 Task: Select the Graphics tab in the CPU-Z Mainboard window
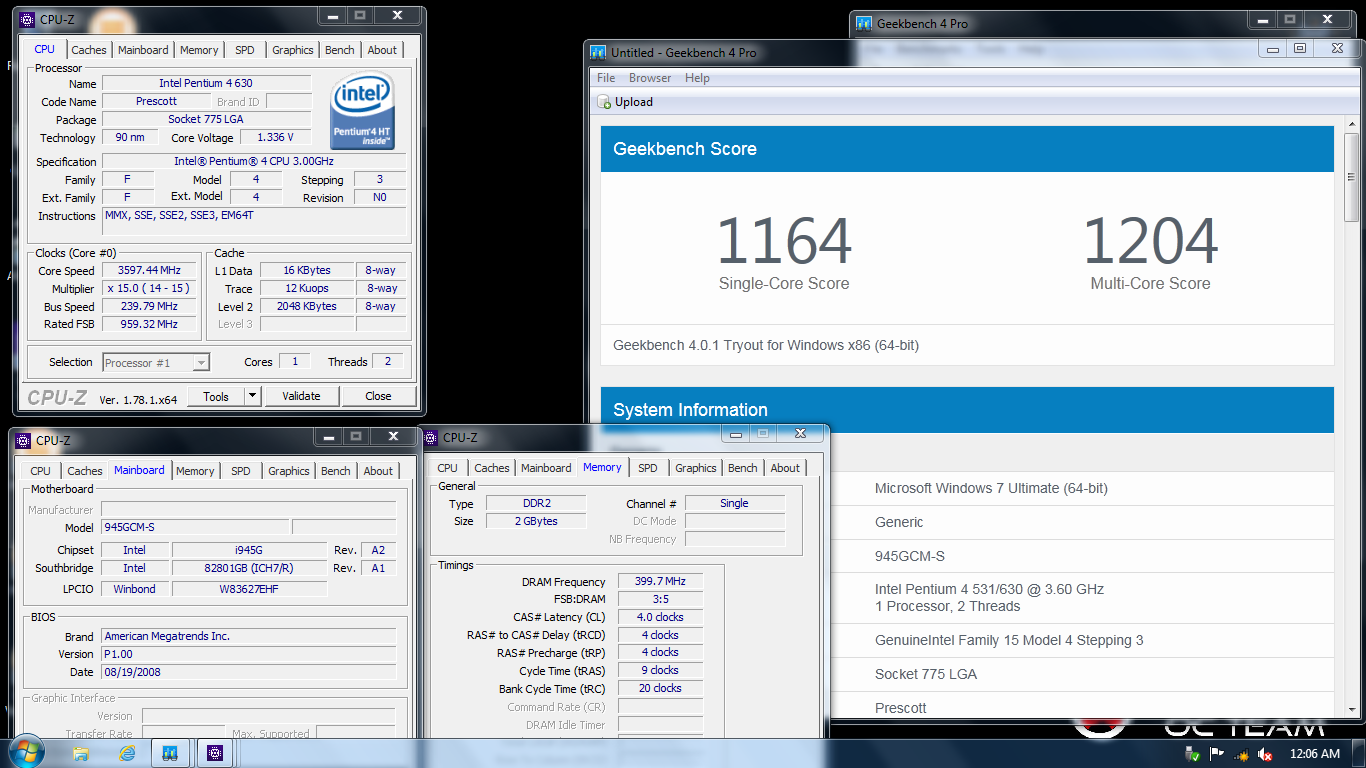[x=289, y=471]
